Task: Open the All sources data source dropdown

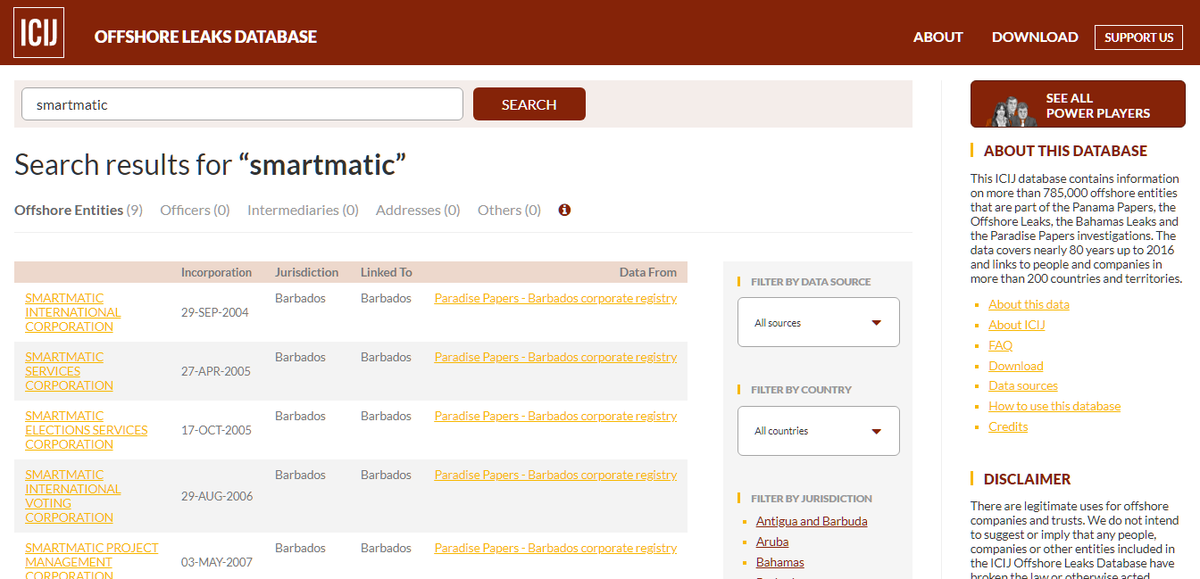Action: (x=819, y=323)
